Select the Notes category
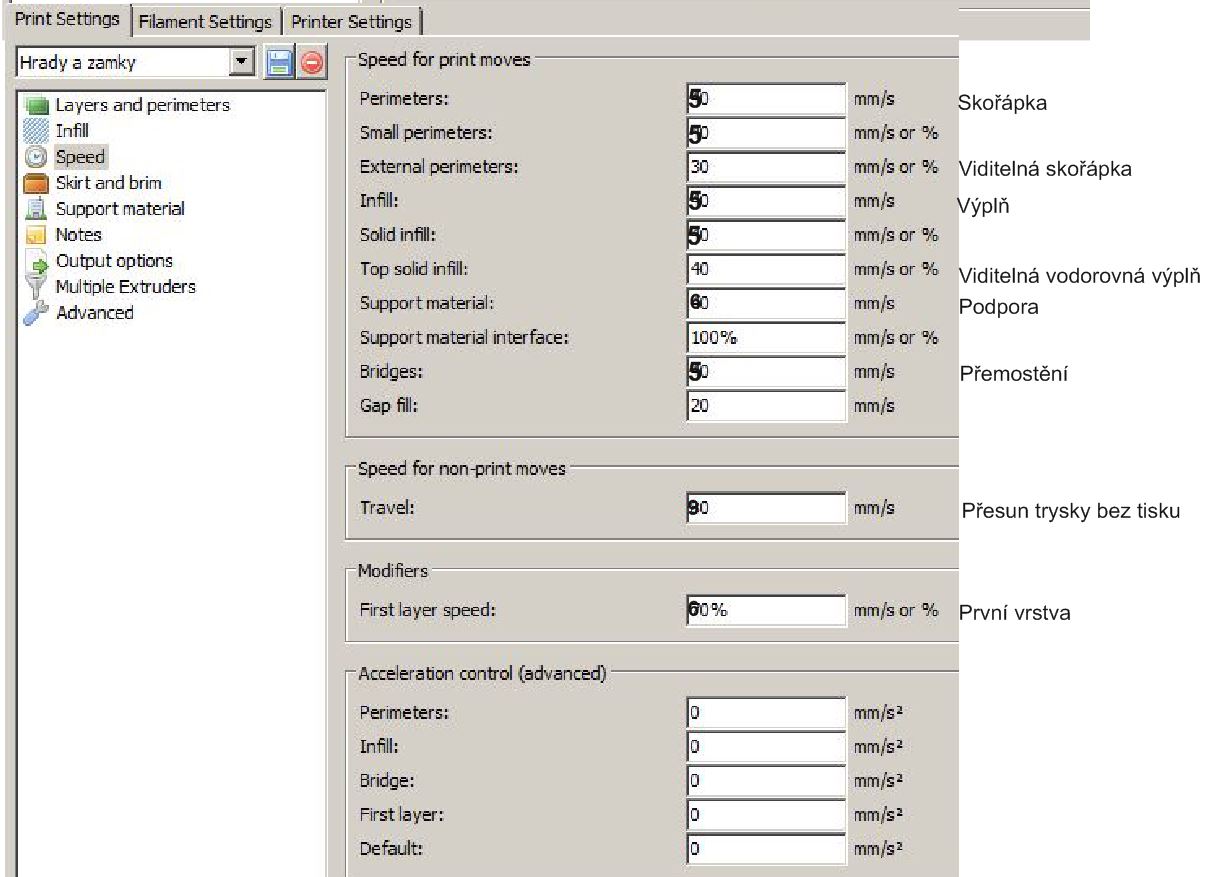 tap(78, 235)
